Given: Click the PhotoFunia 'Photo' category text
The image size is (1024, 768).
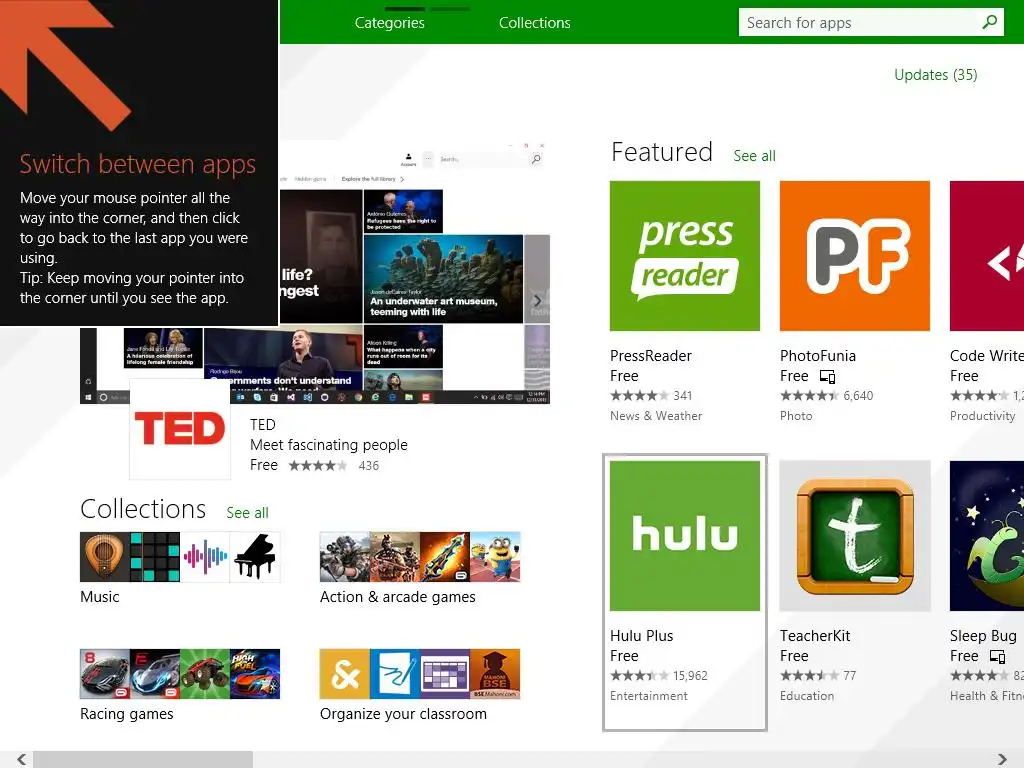Looking at the screenshot, I should coord(796,415).
